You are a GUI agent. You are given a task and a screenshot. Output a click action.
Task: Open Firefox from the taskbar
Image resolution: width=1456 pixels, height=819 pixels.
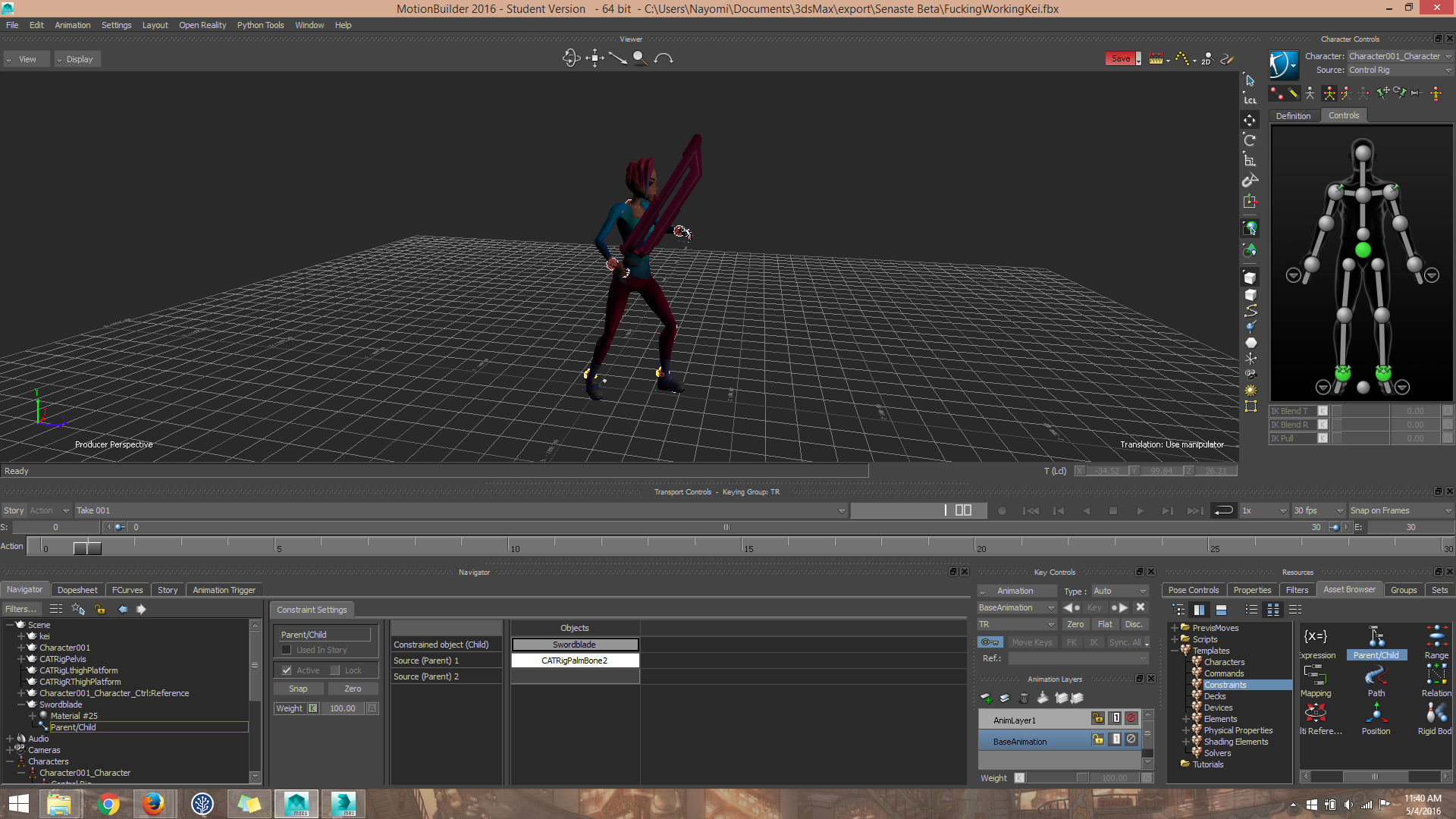pos(153,804)
